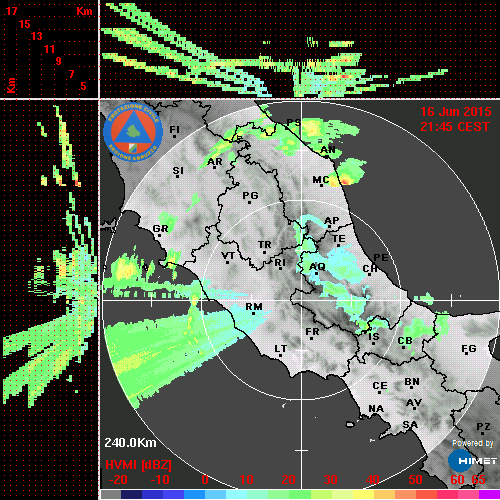Click the HVMI [dBZ] product label
Image resolution: width=500 pixels, height=500 pixels.
point(138,464)
